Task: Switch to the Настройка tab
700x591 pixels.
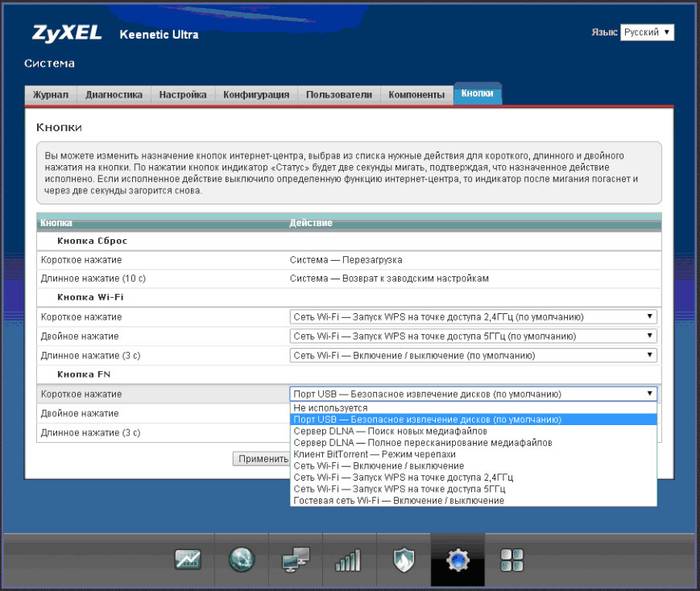Action: click(x=183, y=95)
